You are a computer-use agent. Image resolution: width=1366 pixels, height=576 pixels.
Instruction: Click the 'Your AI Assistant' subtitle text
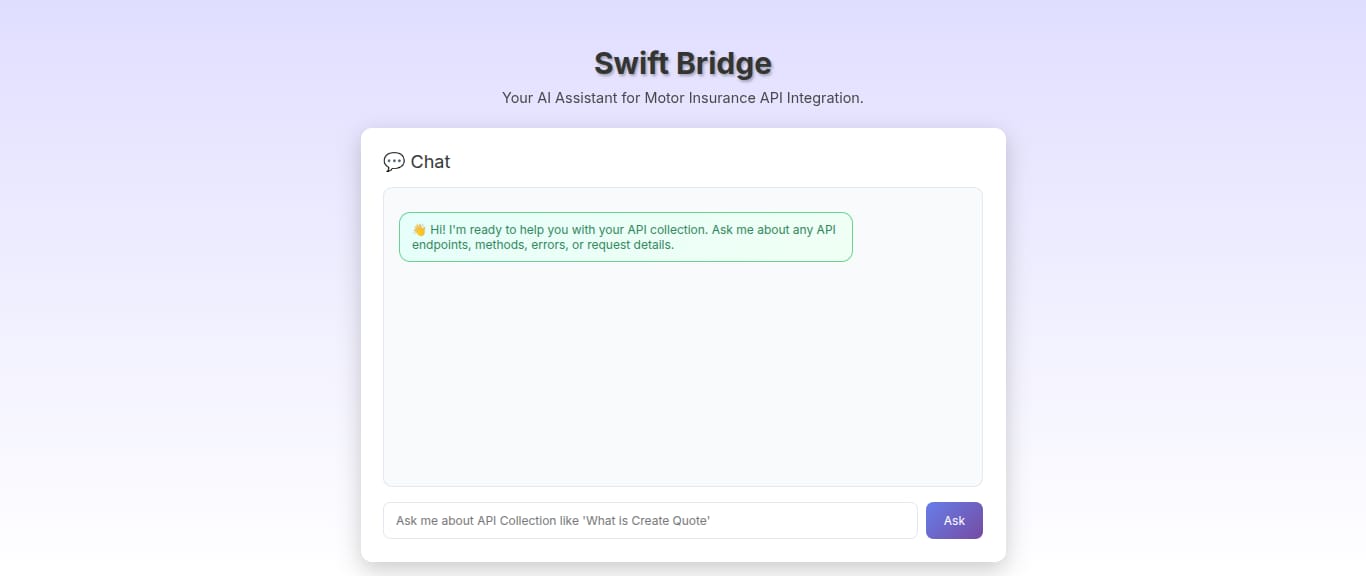682,98
